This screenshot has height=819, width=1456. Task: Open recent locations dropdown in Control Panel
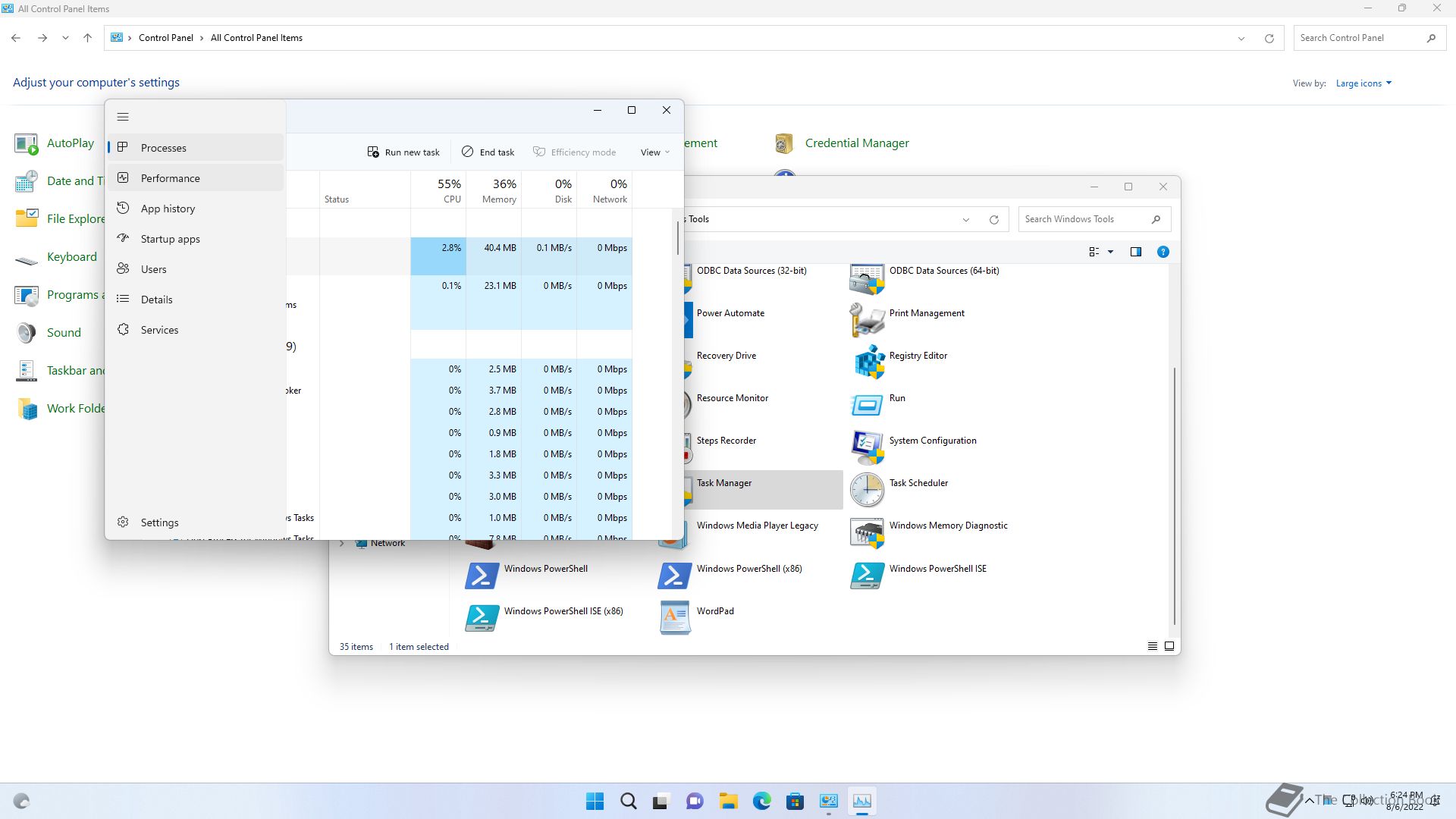(x=65, y=38)
